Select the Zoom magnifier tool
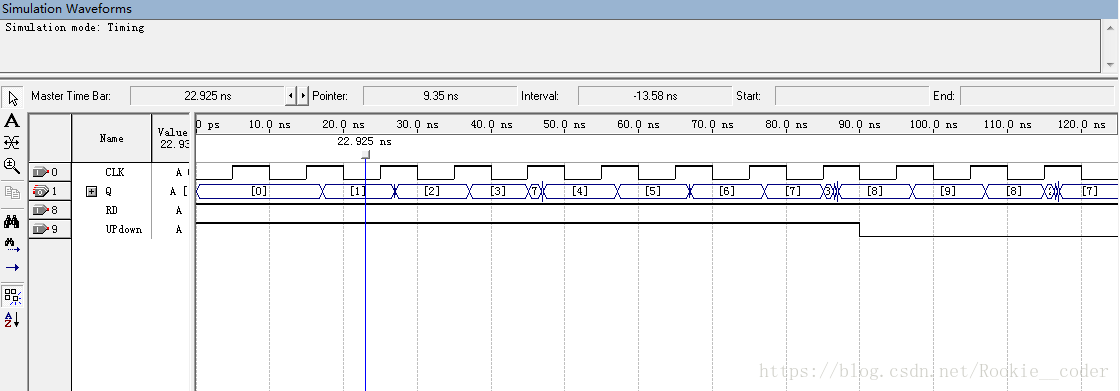Image resolution: width=1120 pixels, height=391 pixels. [11, 166]
